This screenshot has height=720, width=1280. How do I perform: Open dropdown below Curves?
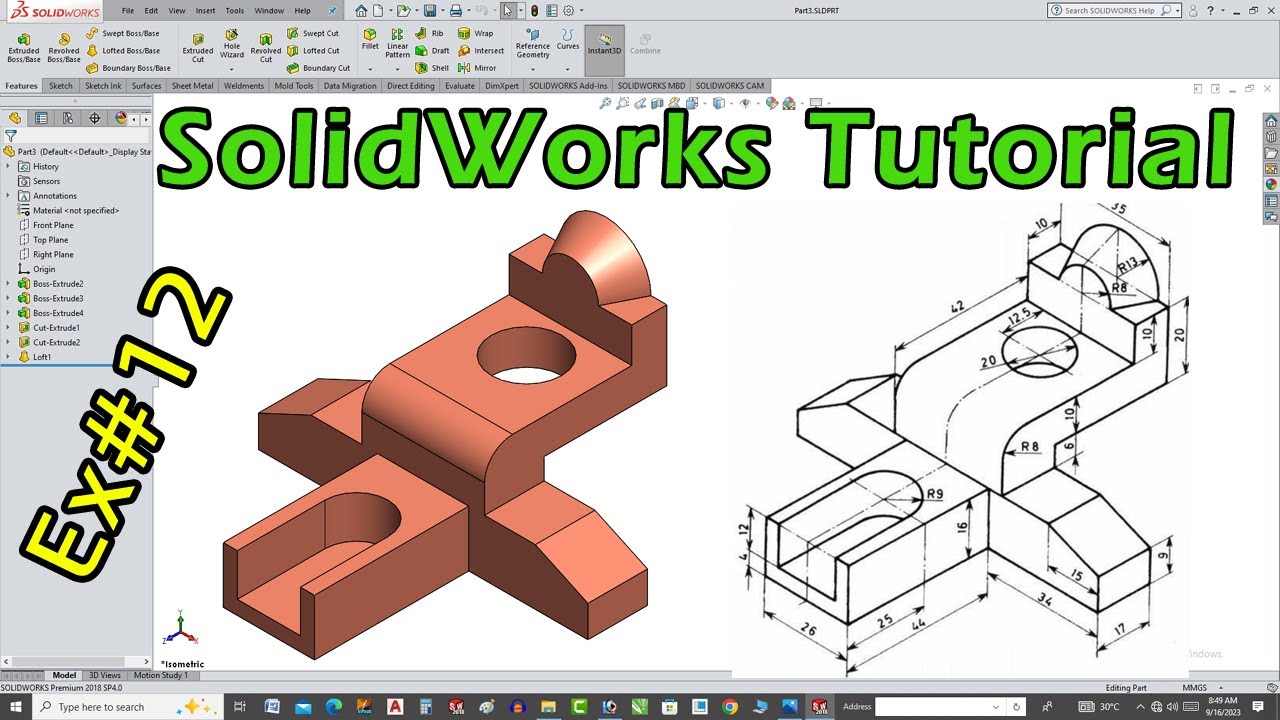[x=568, y=69]
